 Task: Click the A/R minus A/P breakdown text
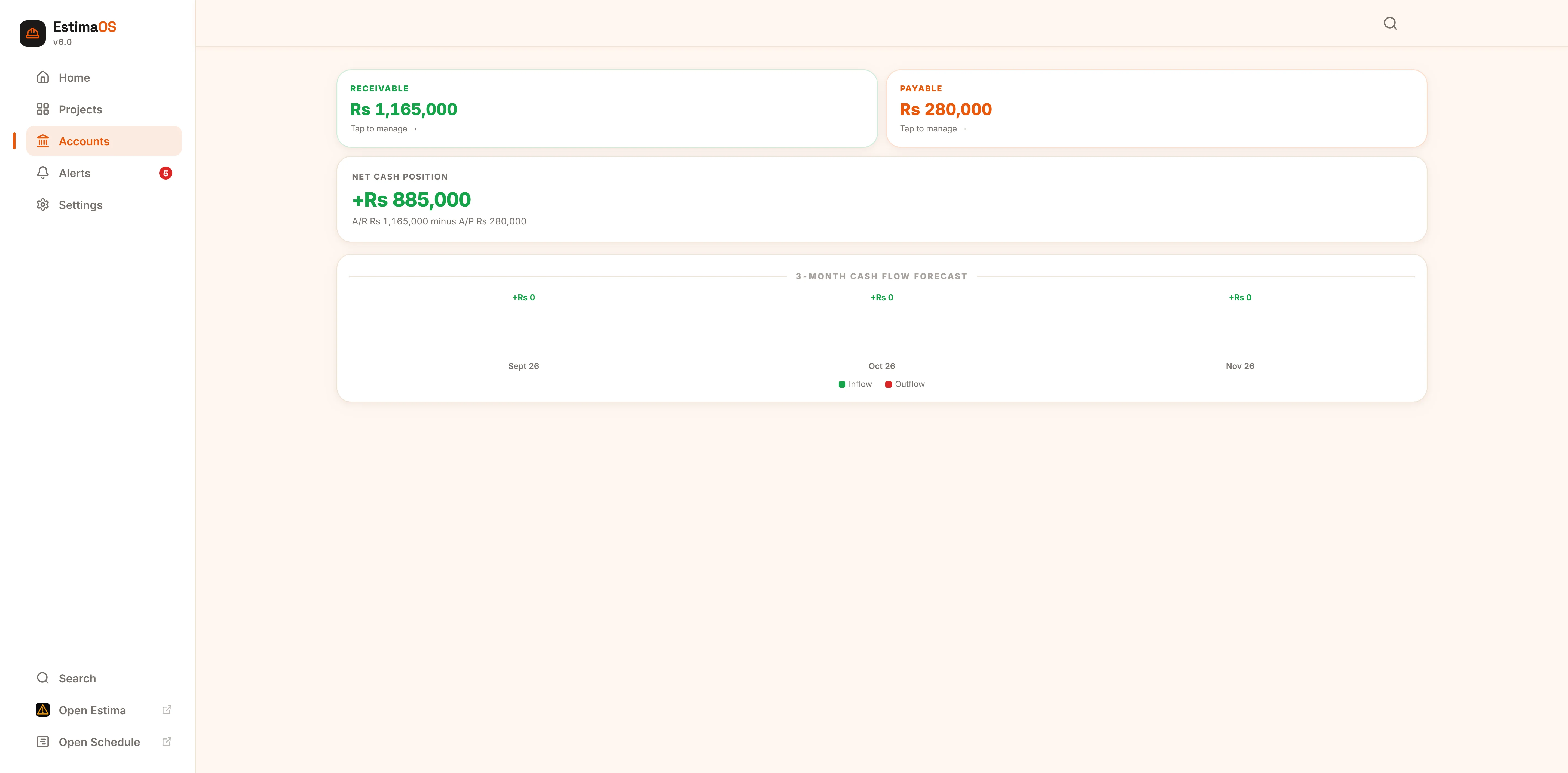[x=439, y=221]
